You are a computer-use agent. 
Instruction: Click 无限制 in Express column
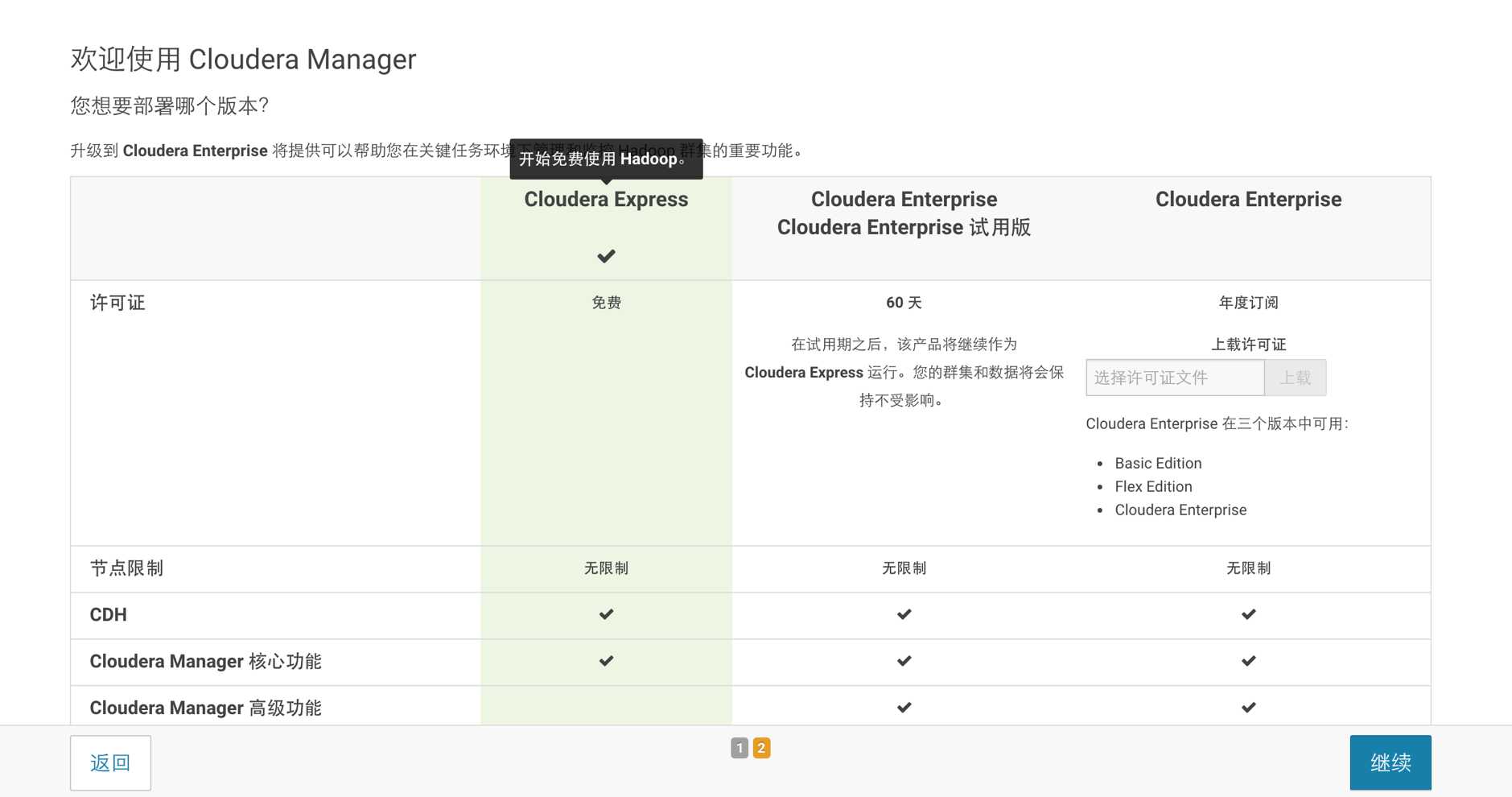[606, 568]
